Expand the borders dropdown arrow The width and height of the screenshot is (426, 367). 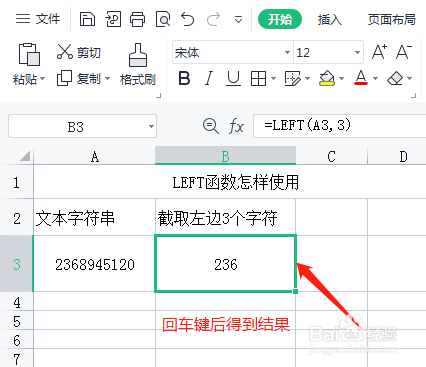point(273,79)
